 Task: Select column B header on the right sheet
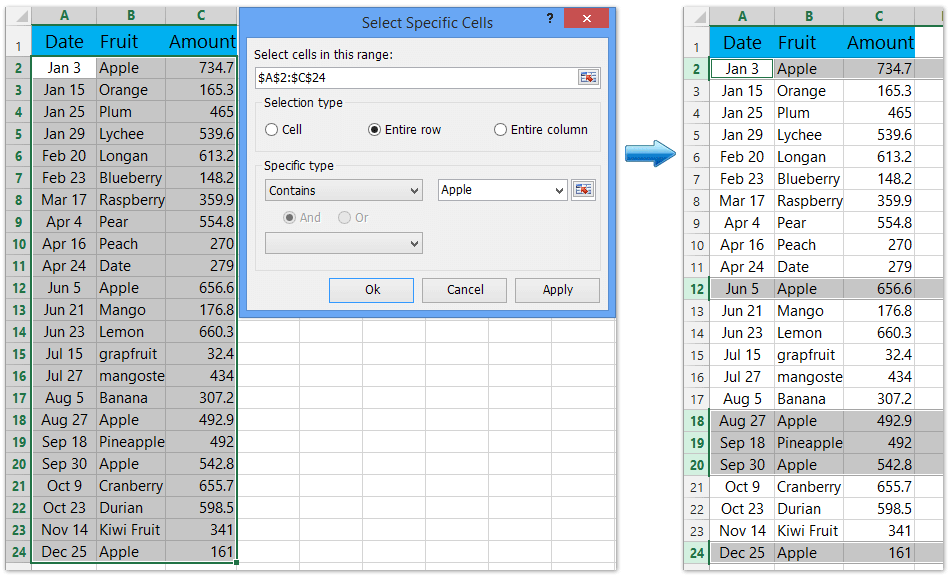coord(808,16)
